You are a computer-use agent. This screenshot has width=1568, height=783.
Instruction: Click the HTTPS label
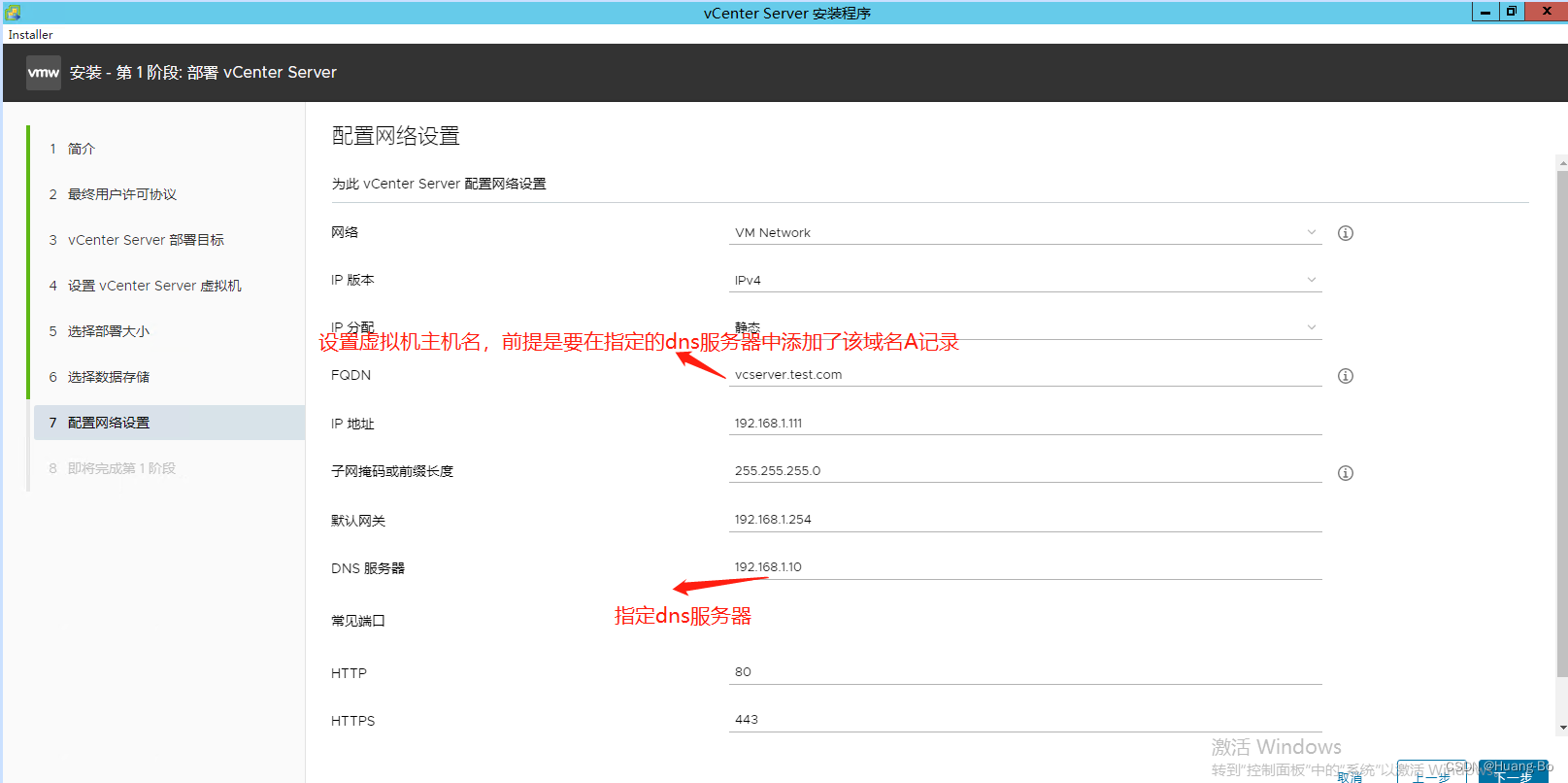click(353, 721)
